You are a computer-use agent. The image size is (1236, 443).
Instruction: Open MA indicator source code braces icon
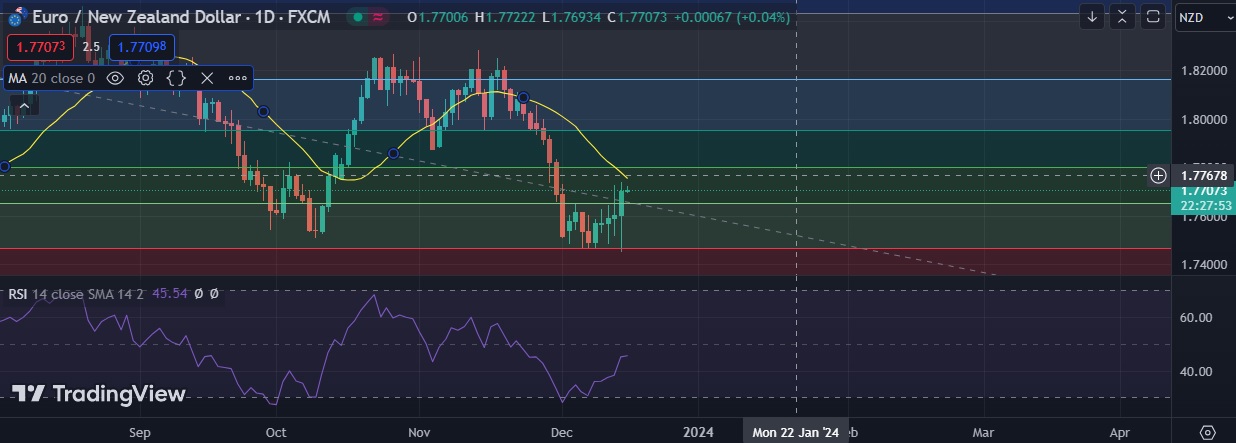176,78
